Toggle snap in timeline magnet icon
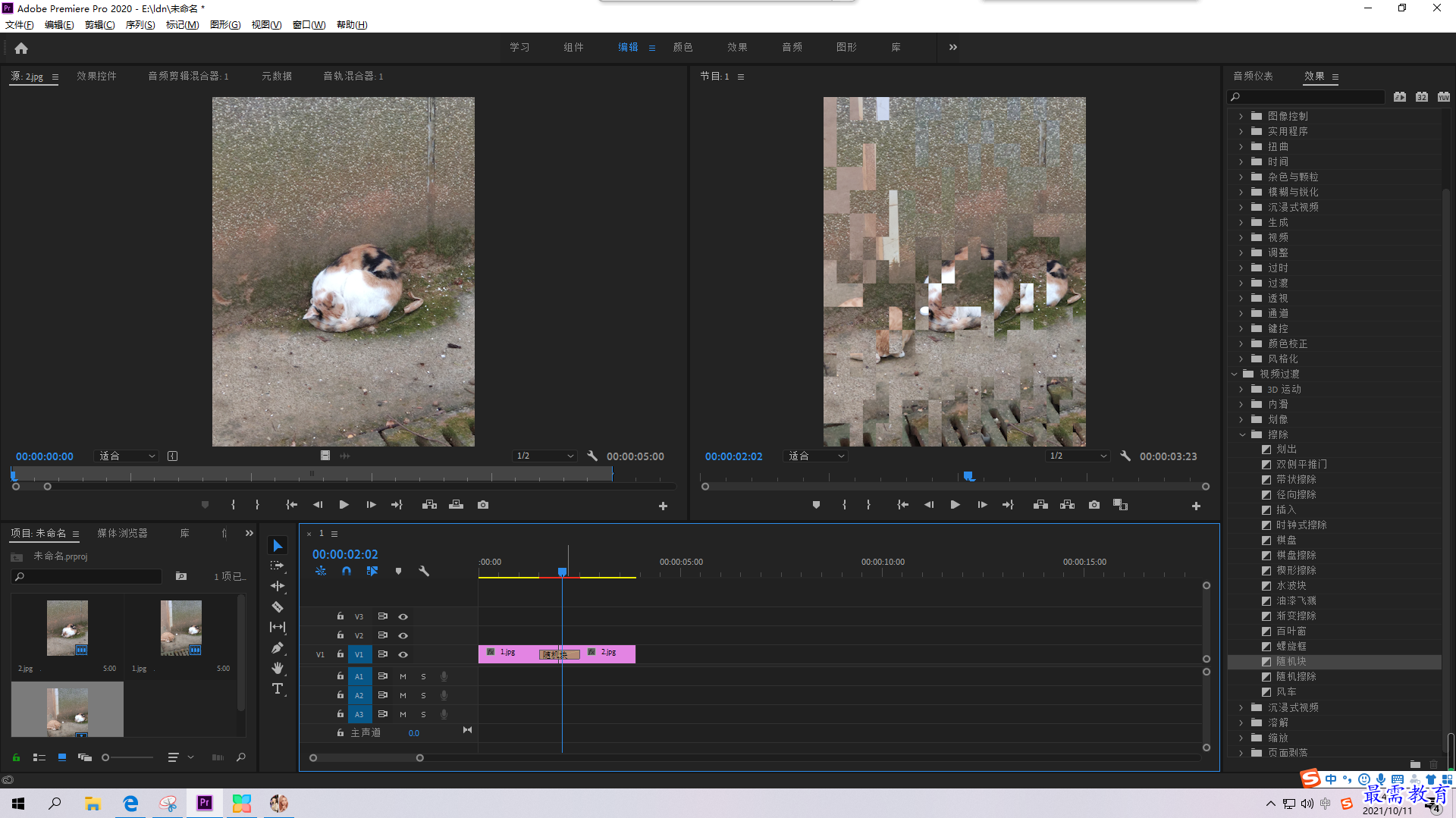 click(x=347, y=571)
